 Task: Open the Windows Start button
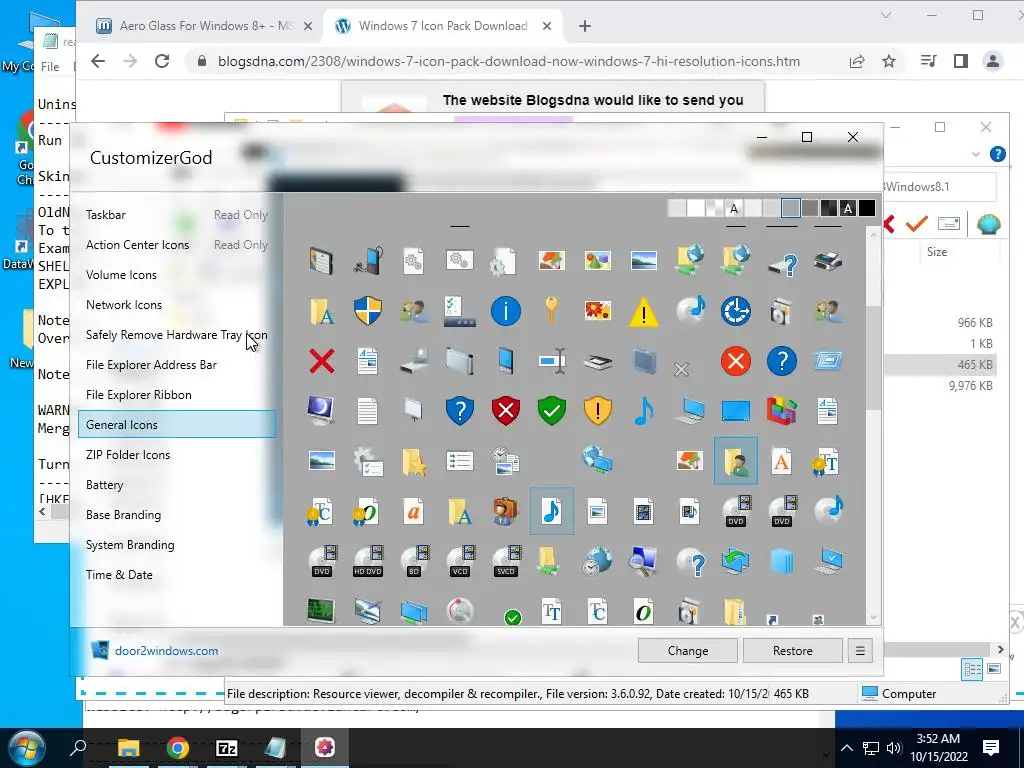pyautogui.click(x=27, y=748)
